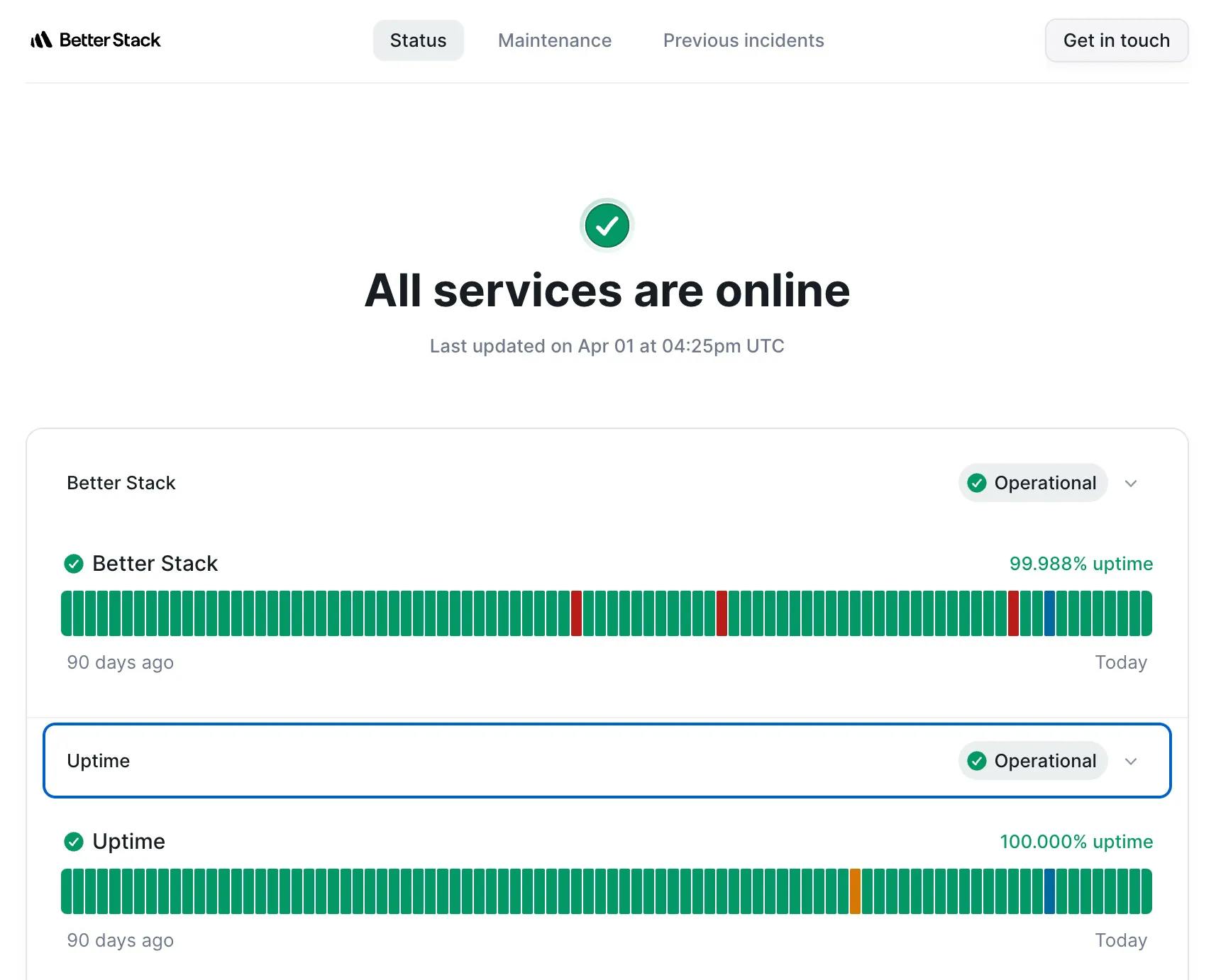
Task: Open the Previous incidents tab
Action: pyautogui.click(x=744, y=40)
